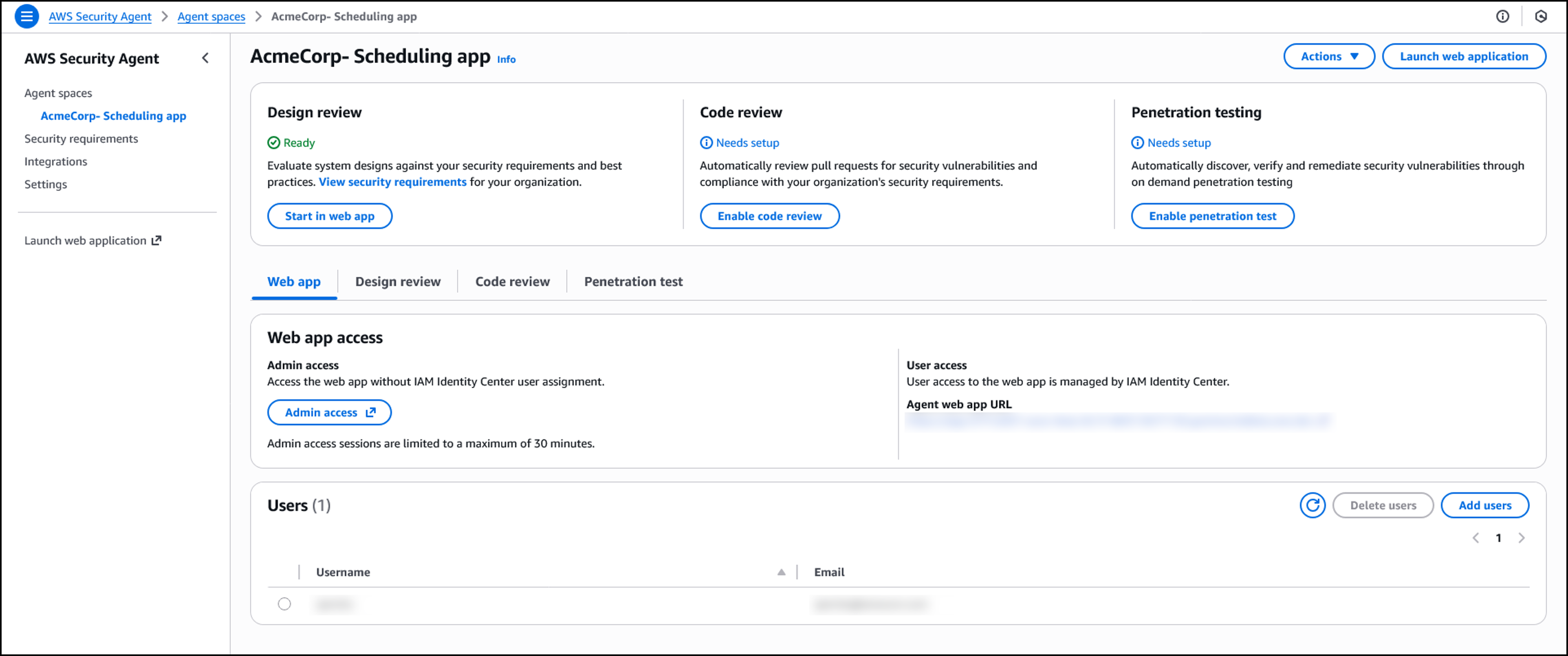The height and width of the screenshot is (656, 1568).
Task: Click the Needs setup info icon under Code review
Action: pos(706,143)
